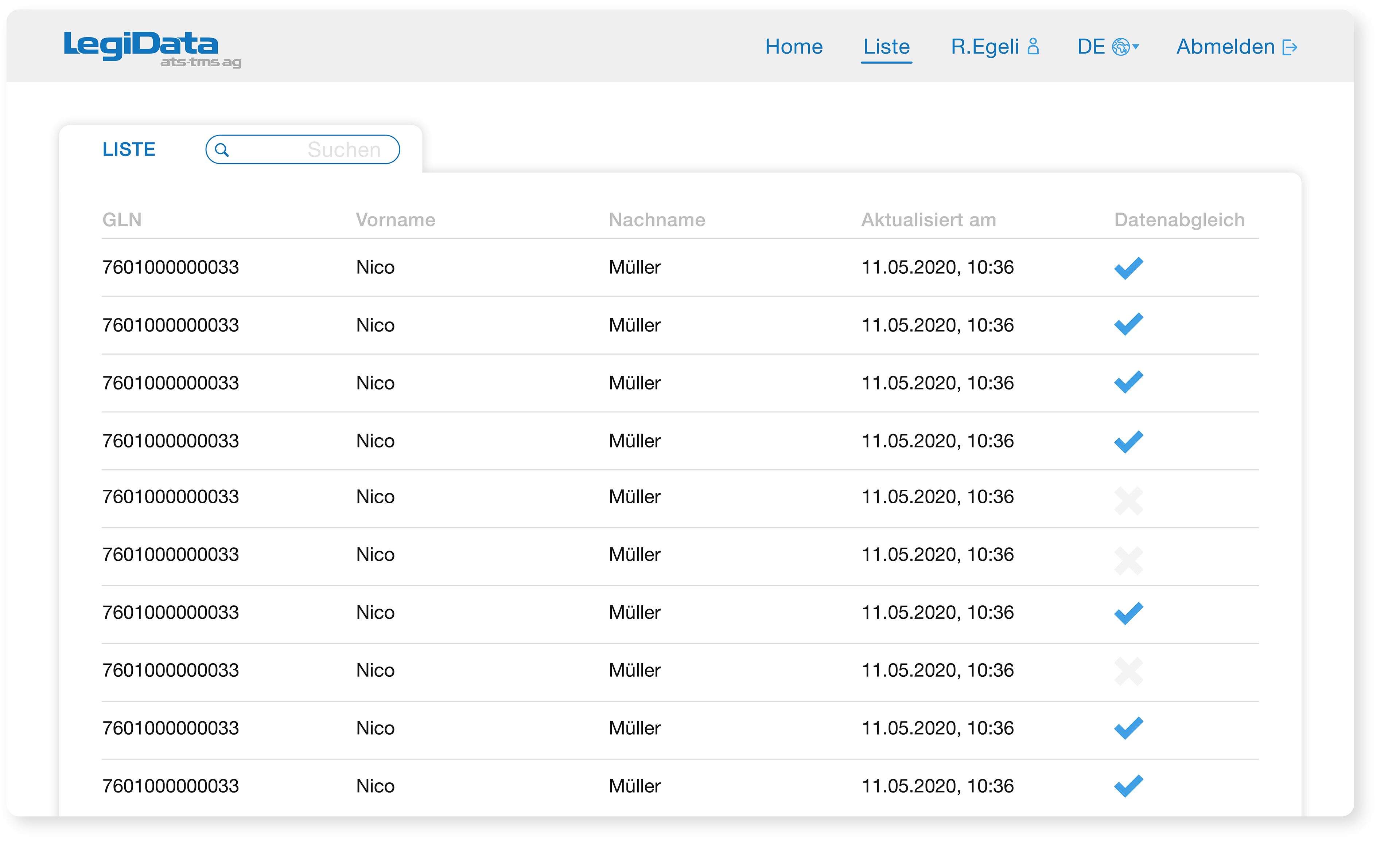
Task: Click the globe language icon
Action: 1120,47
